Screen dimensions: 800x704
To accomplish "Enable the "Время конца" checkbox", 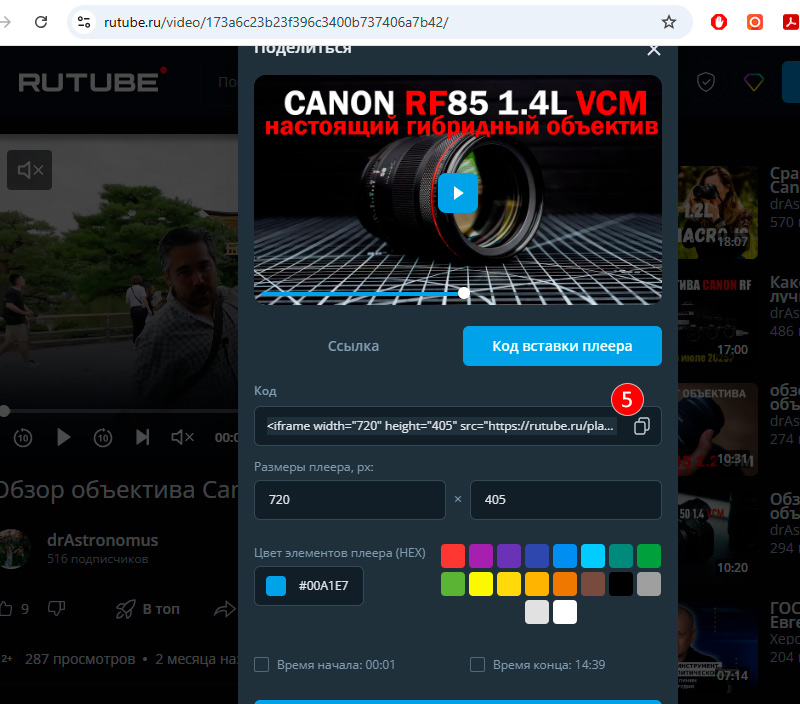I will [x=477, y=665].
